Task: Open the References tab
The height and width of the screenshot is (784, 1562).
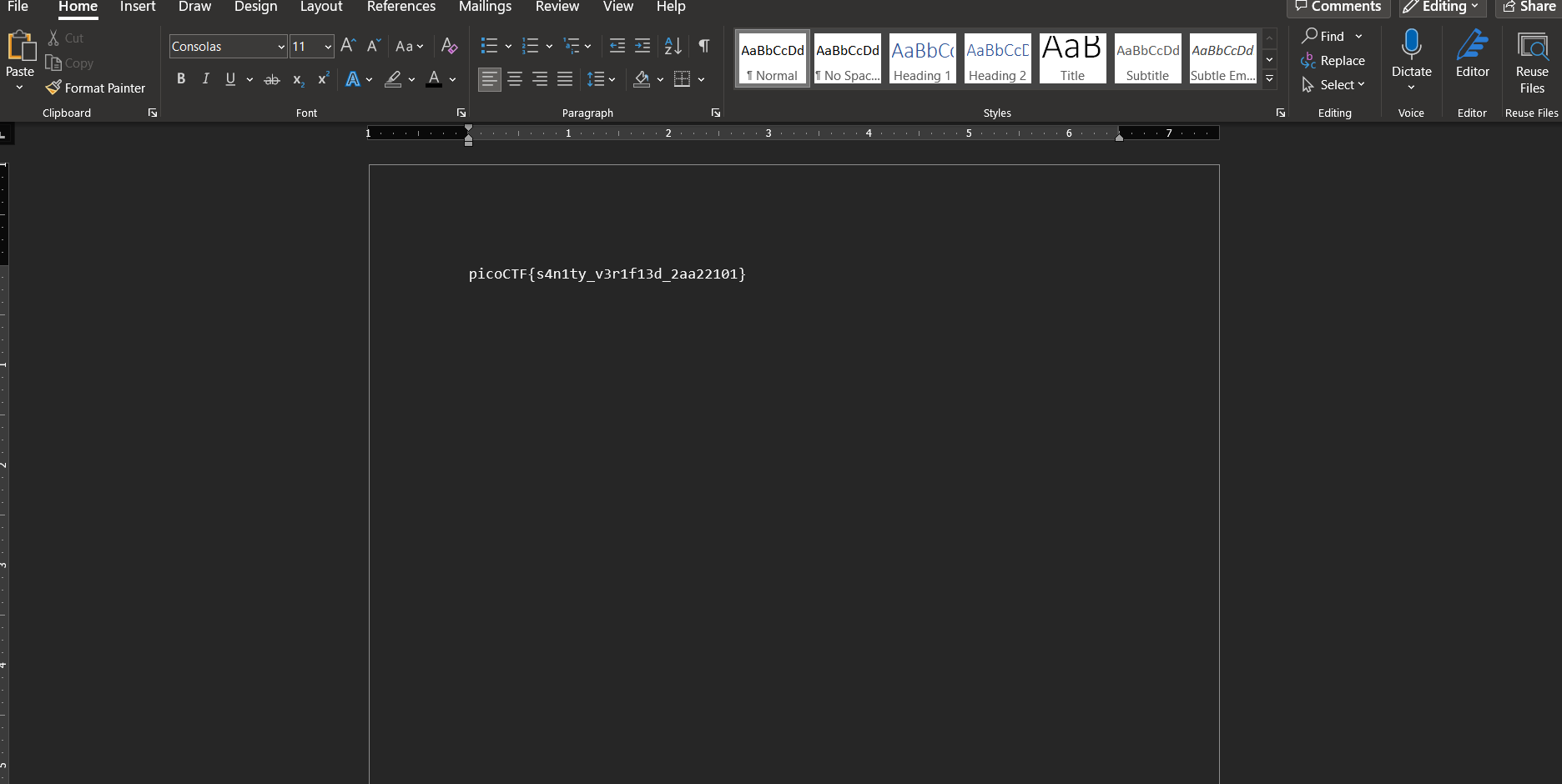Action: pyautogui.click(x=401, y=7)
